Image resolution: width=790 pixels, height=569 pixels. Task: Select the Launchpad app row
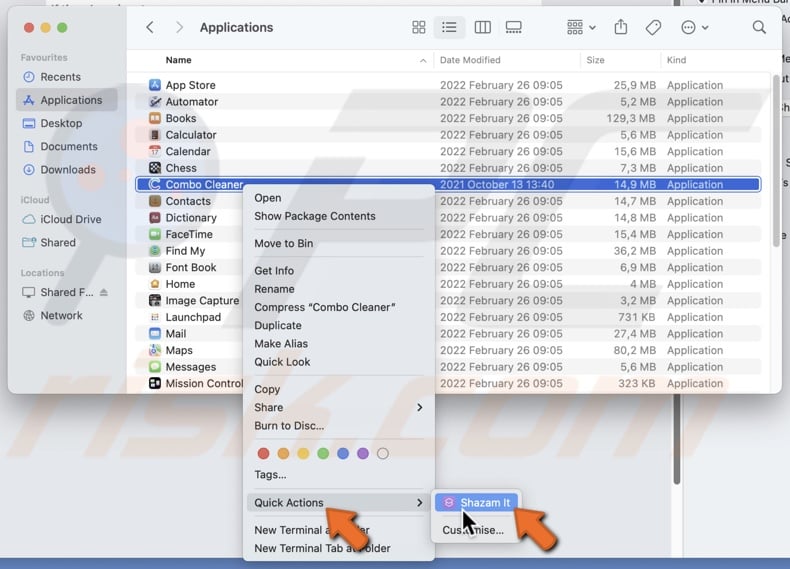[448, 317]
